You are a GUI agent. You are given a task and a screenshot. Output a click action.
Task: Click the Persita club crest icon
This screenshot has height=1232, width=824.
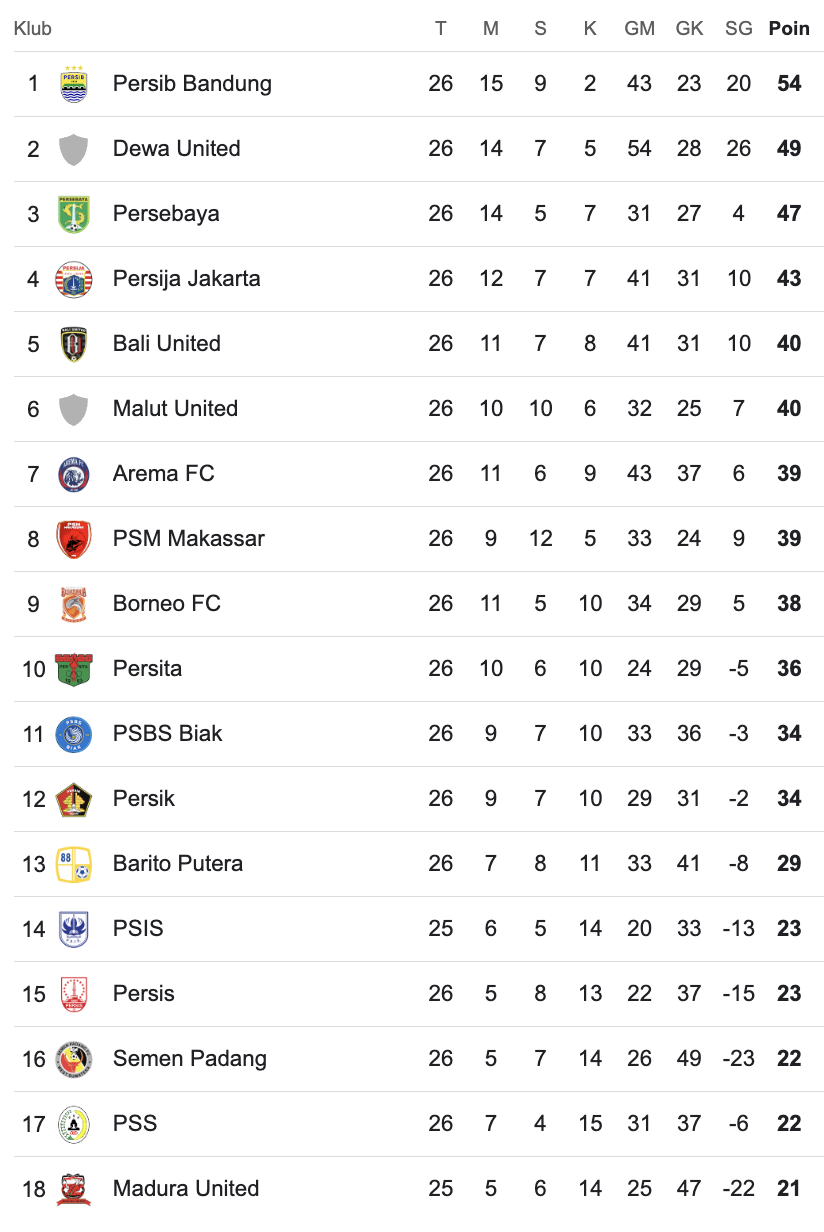click(74, 669)
